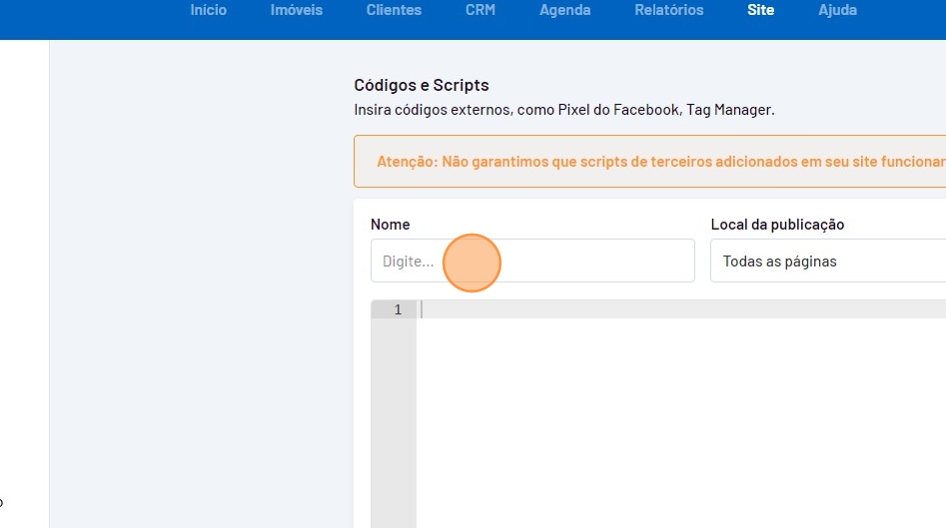
Task: Click the Nome field label
Action: point(390,224)
